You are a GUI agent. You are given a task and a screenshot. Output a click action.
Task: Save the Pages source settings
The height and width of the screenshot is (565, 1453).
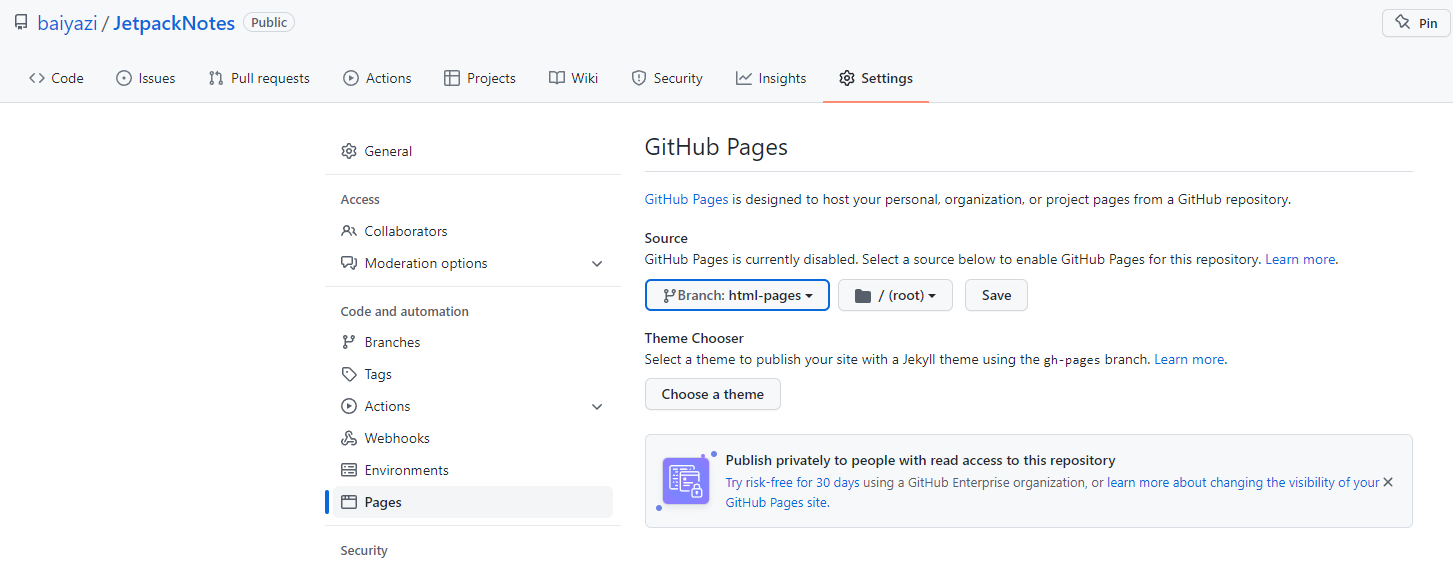point(996,295)
